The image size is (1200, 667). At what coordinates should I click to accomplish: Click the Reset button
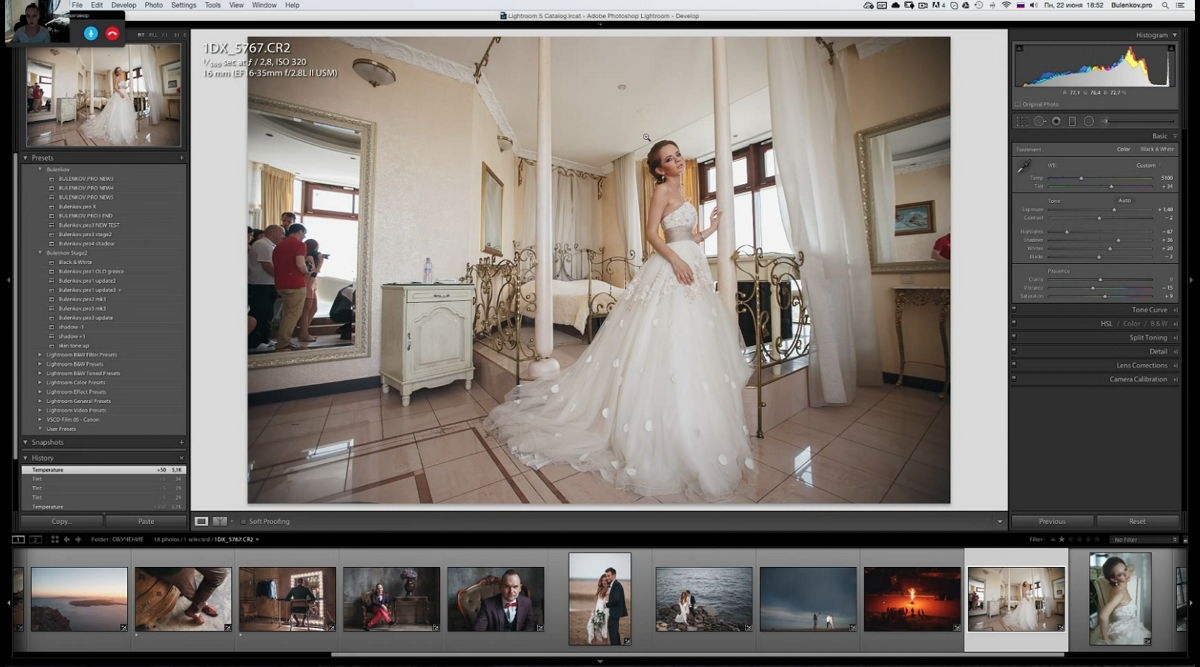click(x=1137, y=521)
